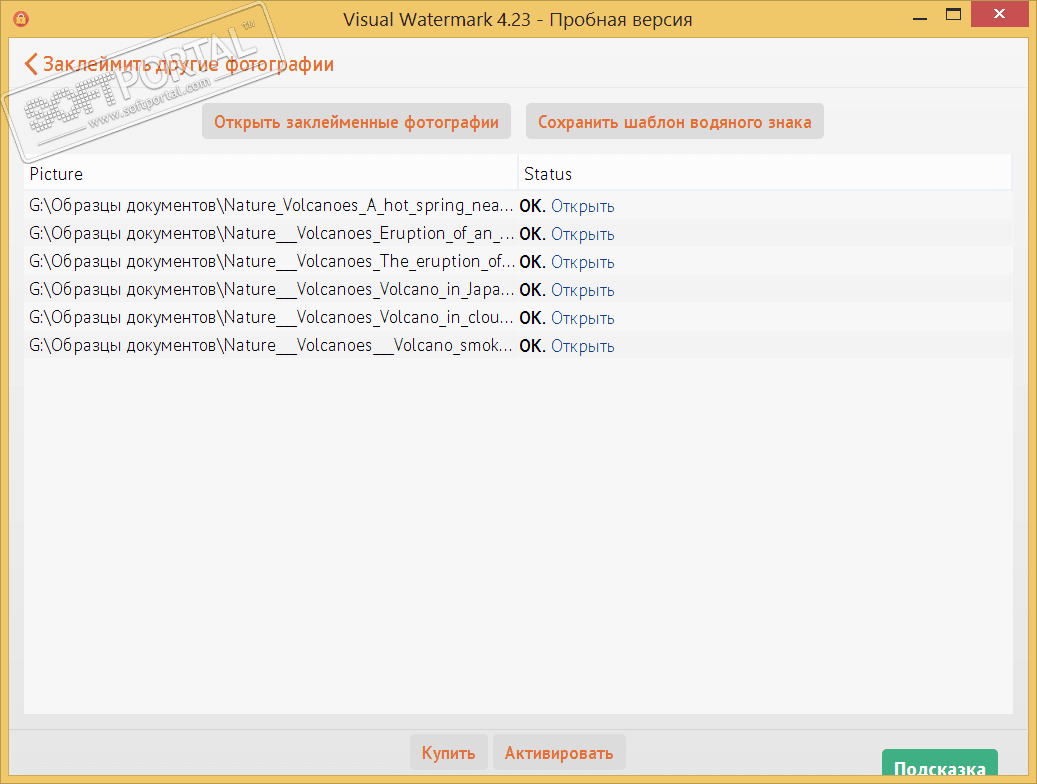Open the Eruption_of_an file via Открыть
Screen dimensions: 1037x784
tap(583, 234)
